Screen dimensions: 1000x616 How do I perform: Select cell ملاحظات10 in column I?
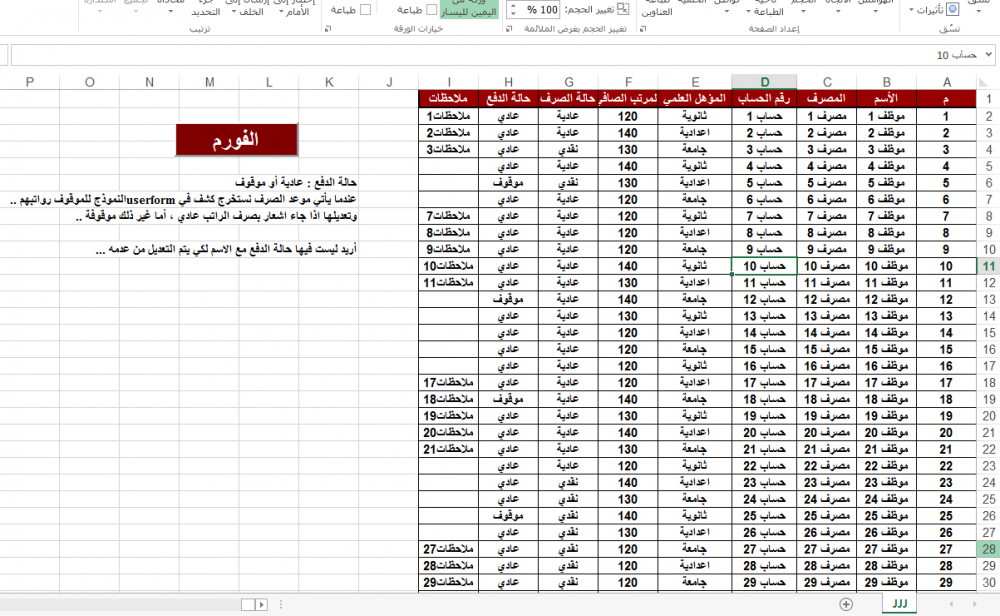[x=448, y=266]
